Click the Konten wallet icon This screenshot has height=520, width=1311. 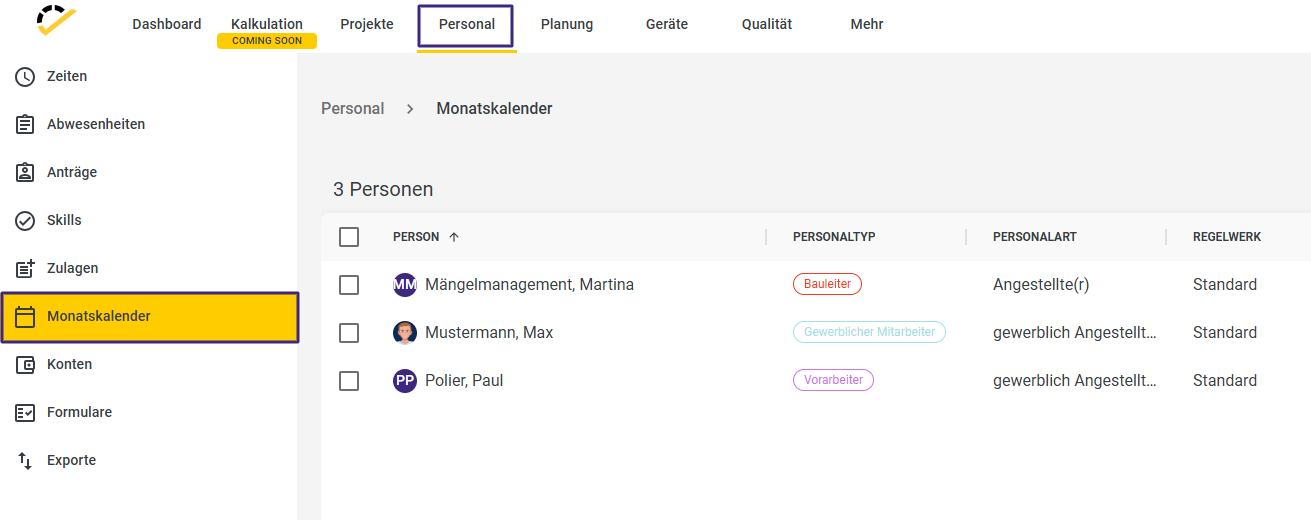coord(25,364)
